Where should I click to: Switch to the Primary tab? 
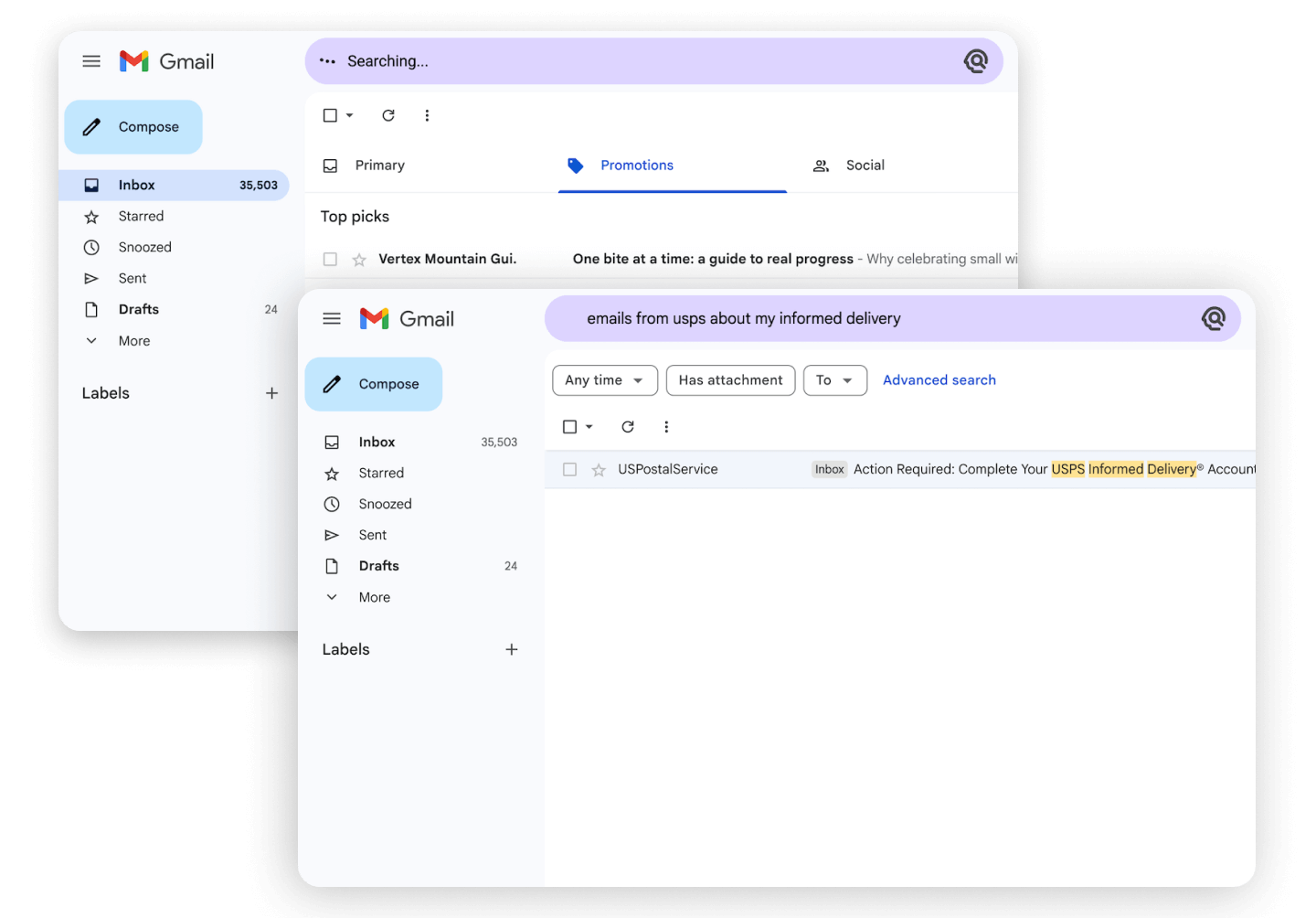tap(378, 165)
